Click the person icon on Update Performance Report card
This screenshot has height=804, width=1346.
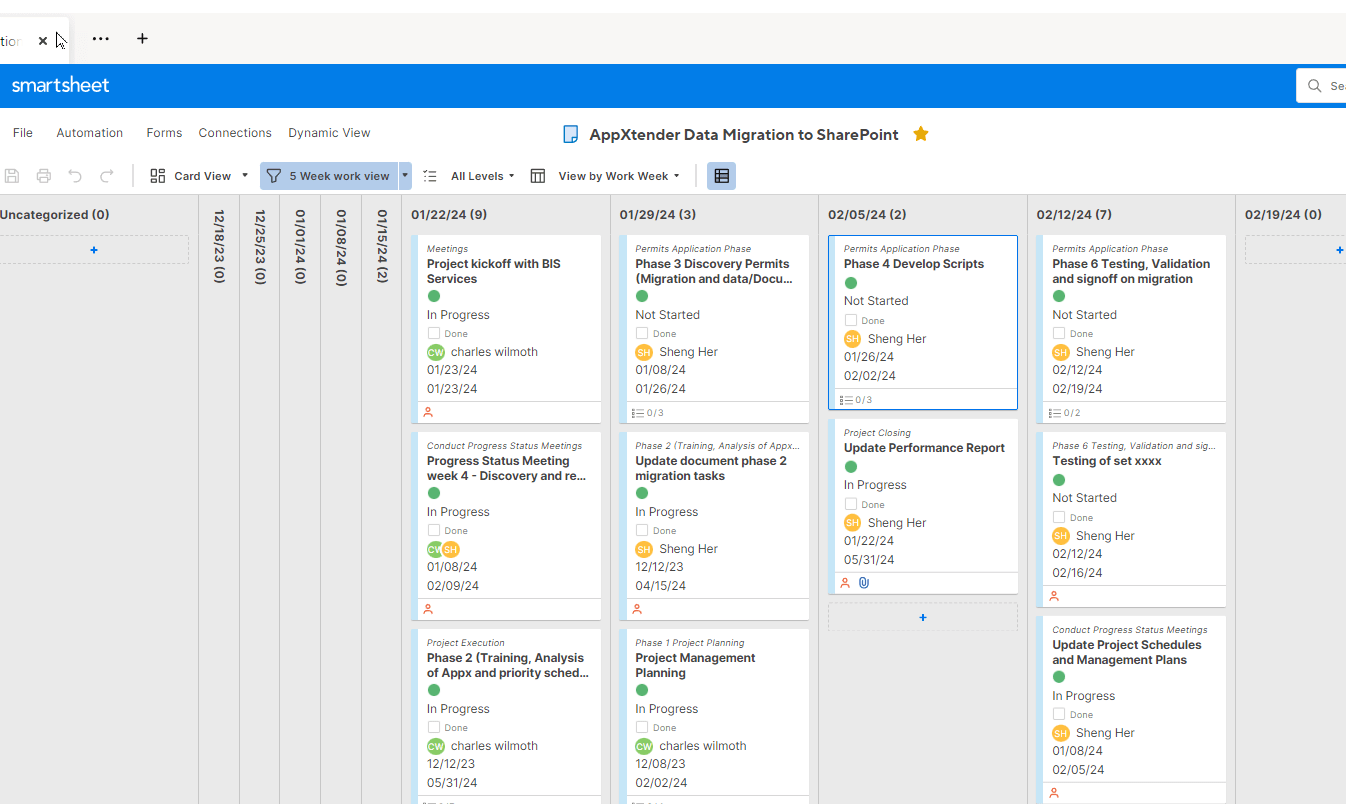coord(845,583)
